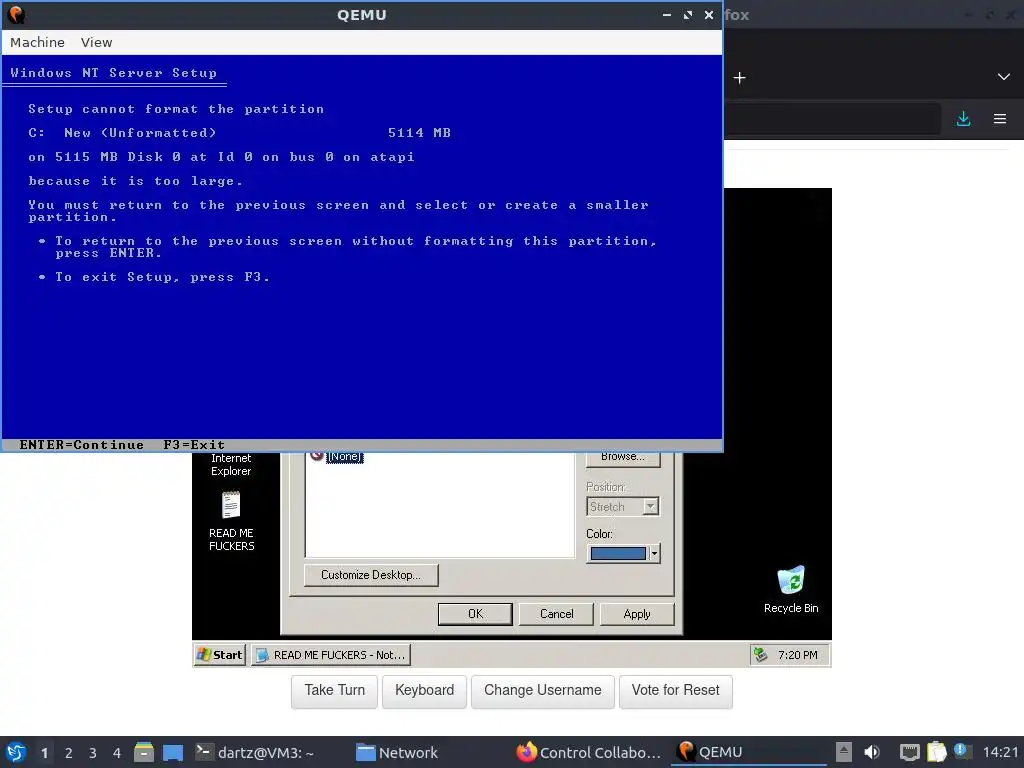Click the VM system tray network icon

click(x=761, y=654)
